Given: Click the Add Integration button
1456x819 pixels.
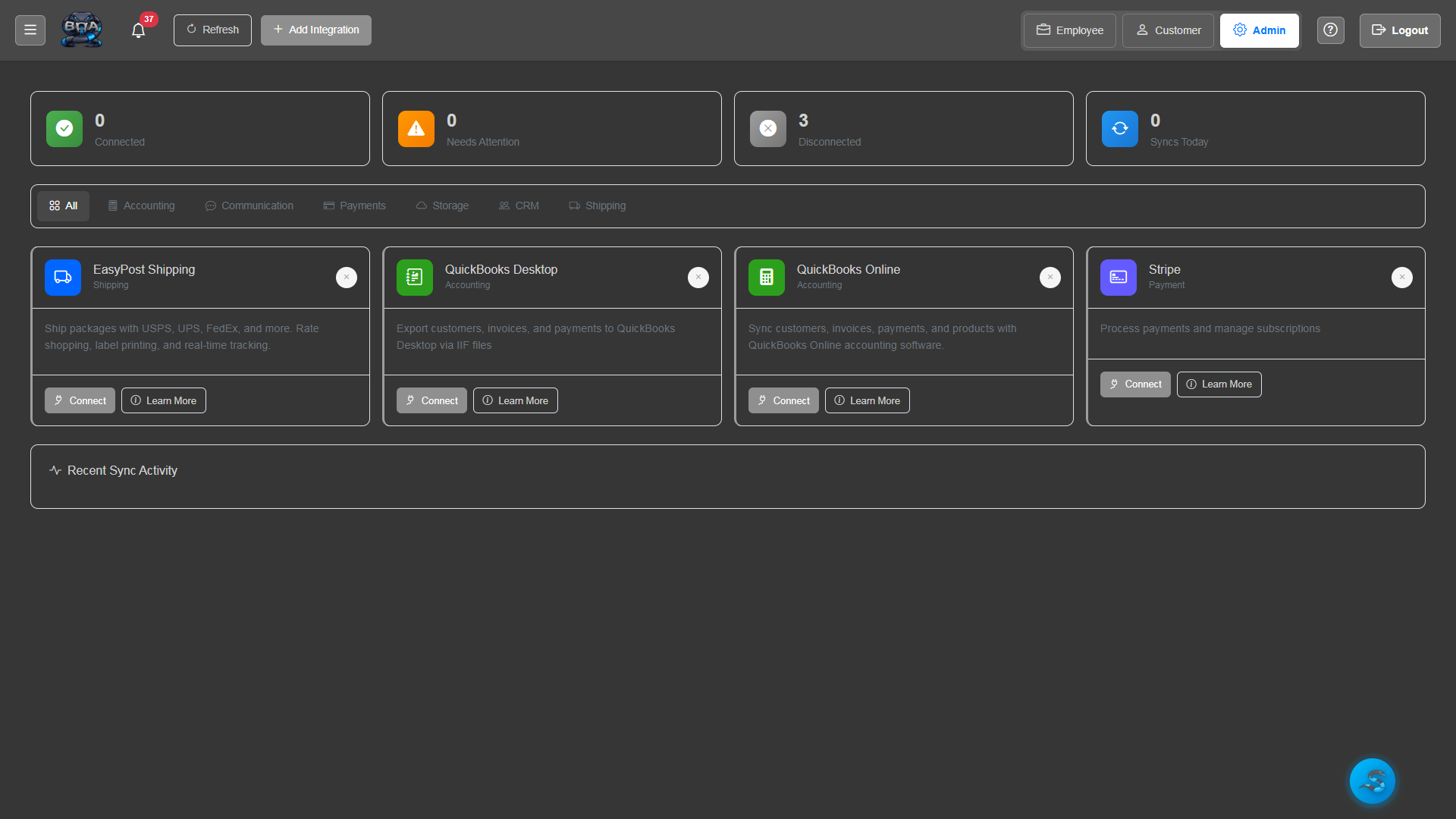Looking at the screenshot, I should (x=315, y=30).
